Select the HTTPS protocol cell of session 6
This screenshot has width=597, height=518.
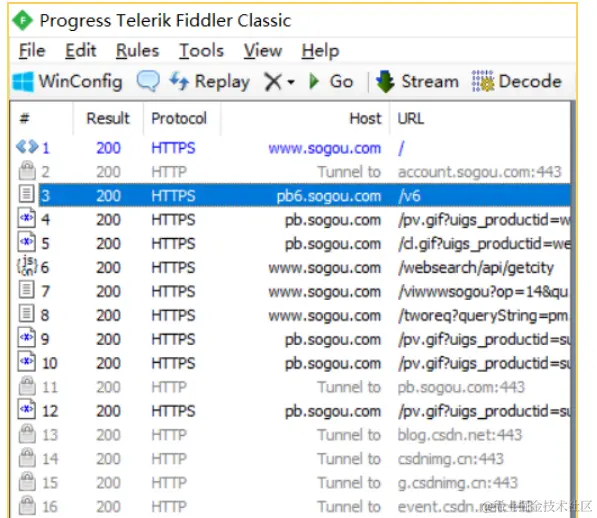[173, 268]
